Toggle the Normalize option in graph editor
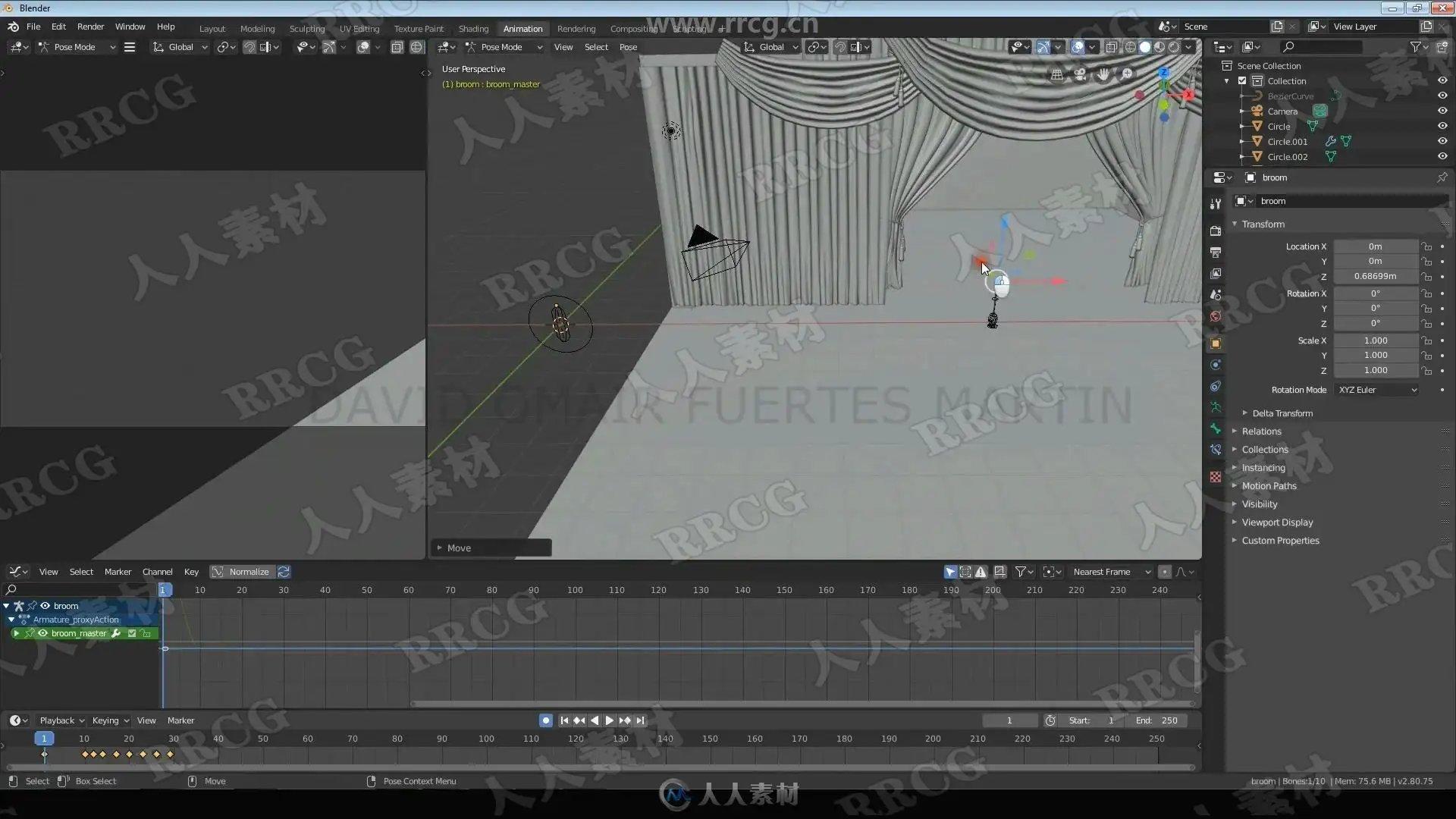1456x819 pixels. [x=241, y=572]
